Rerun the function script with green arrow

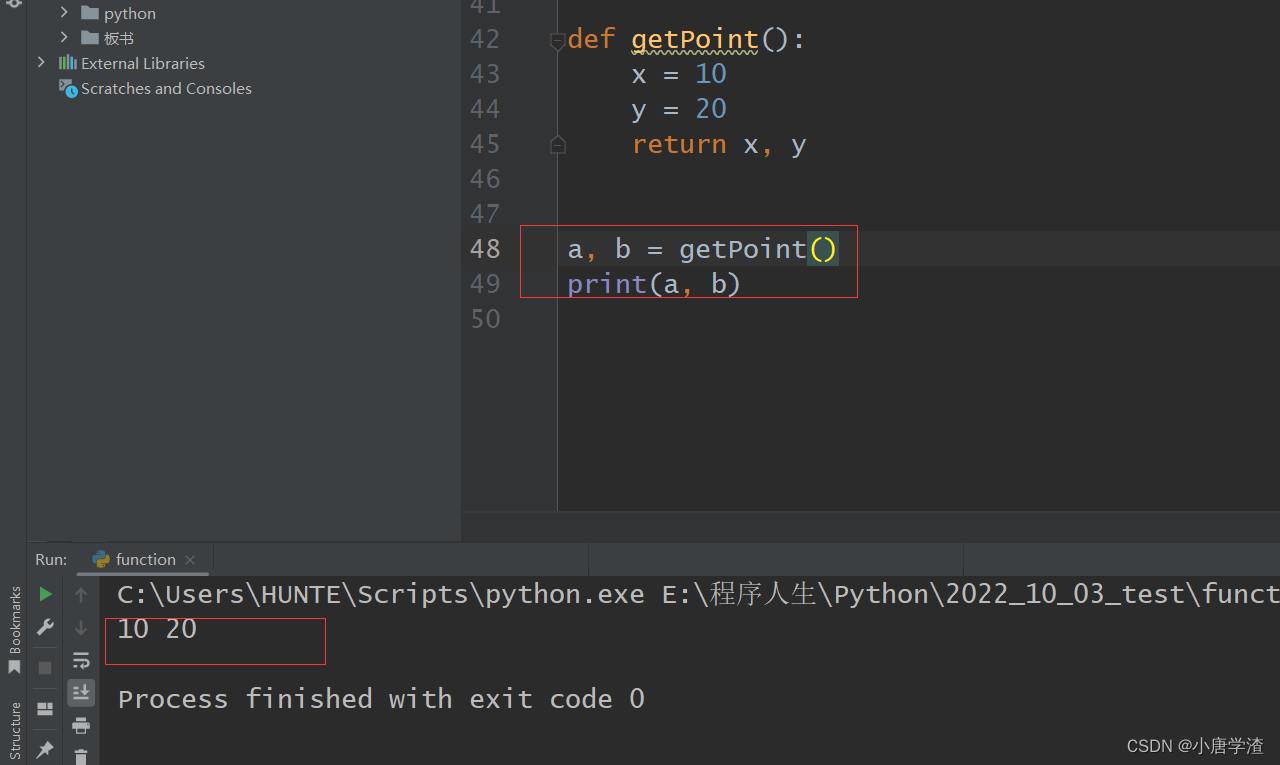45,595
